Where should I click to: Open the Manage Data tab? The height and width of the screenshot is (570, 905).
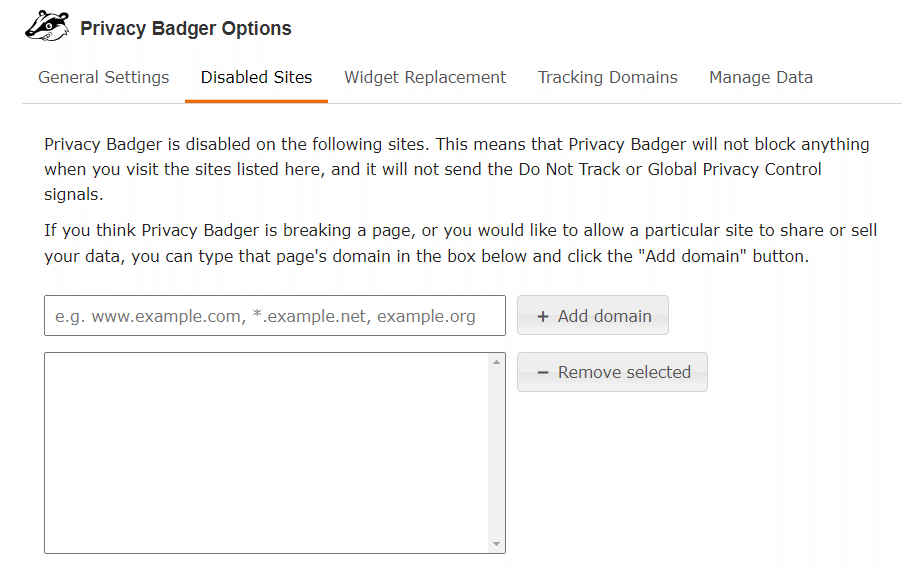tap(760, 77)
